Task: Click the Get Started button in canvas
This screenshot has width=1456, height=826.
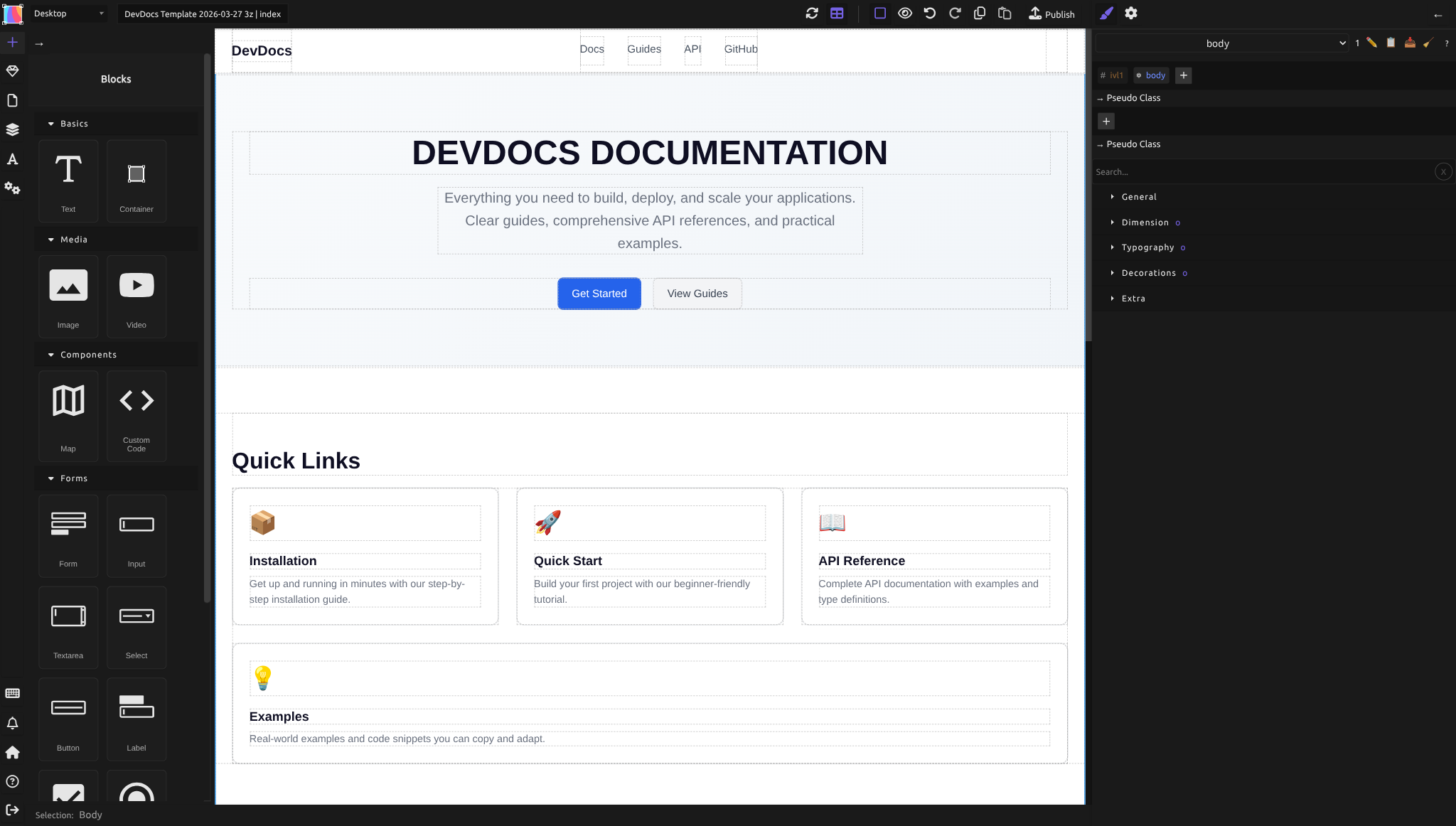Action: click(x=599, y=293)
